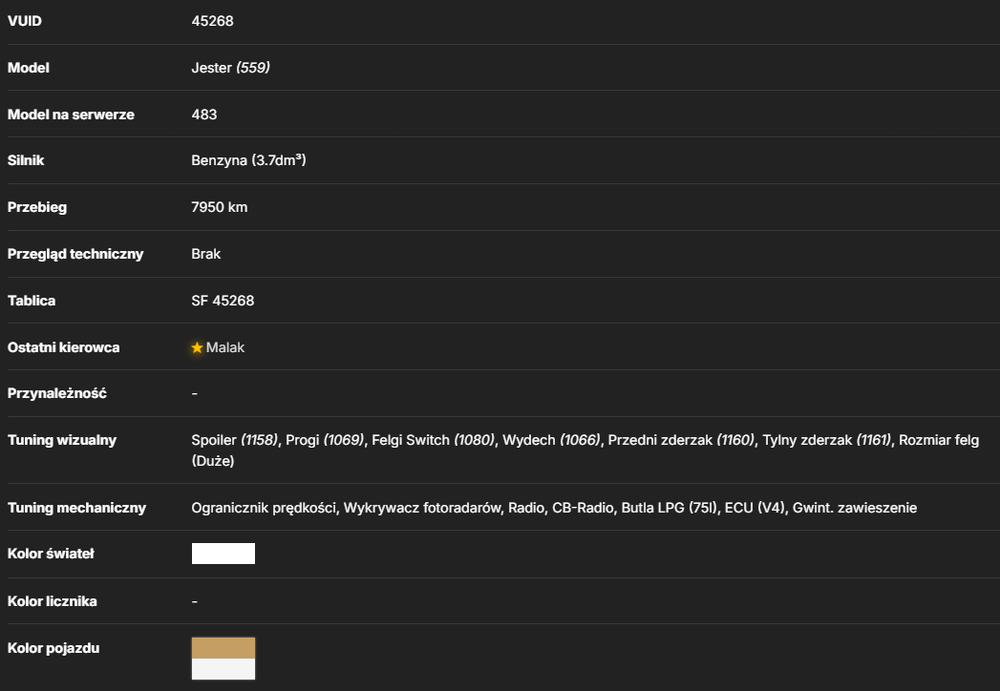The width and height of the screenshot is (1000, 691).
Task: Click Progi (1069) tuning entry
Action: point(325,440)
